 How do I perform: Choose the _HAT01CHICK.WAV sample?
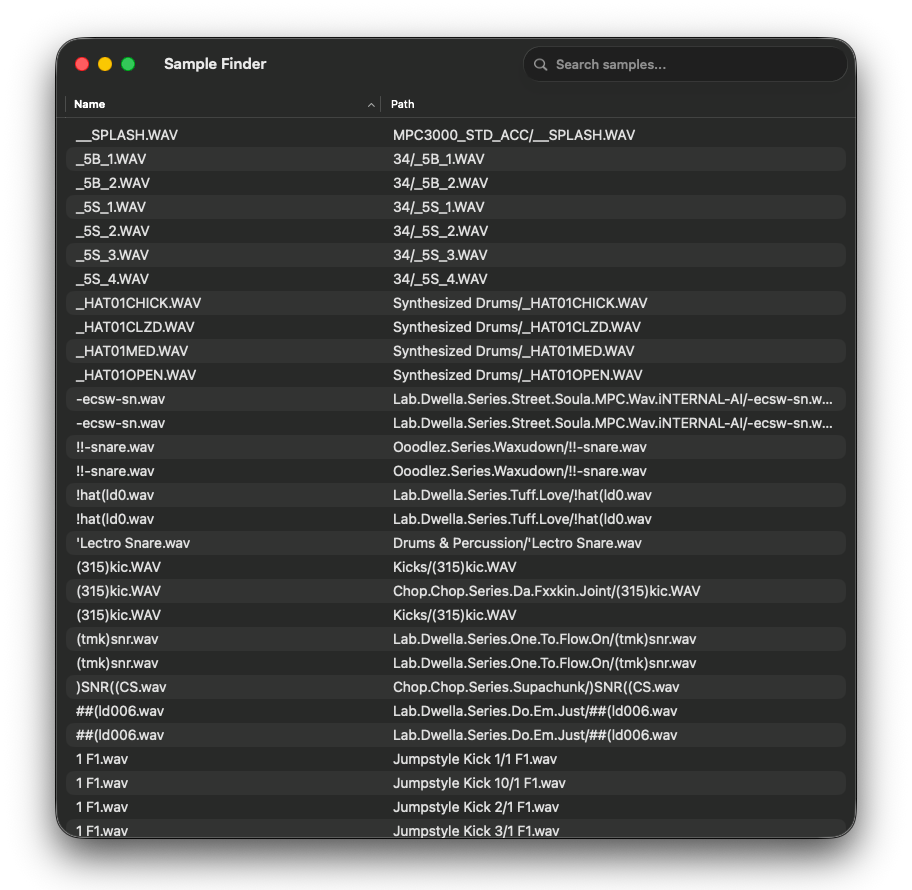456,303
